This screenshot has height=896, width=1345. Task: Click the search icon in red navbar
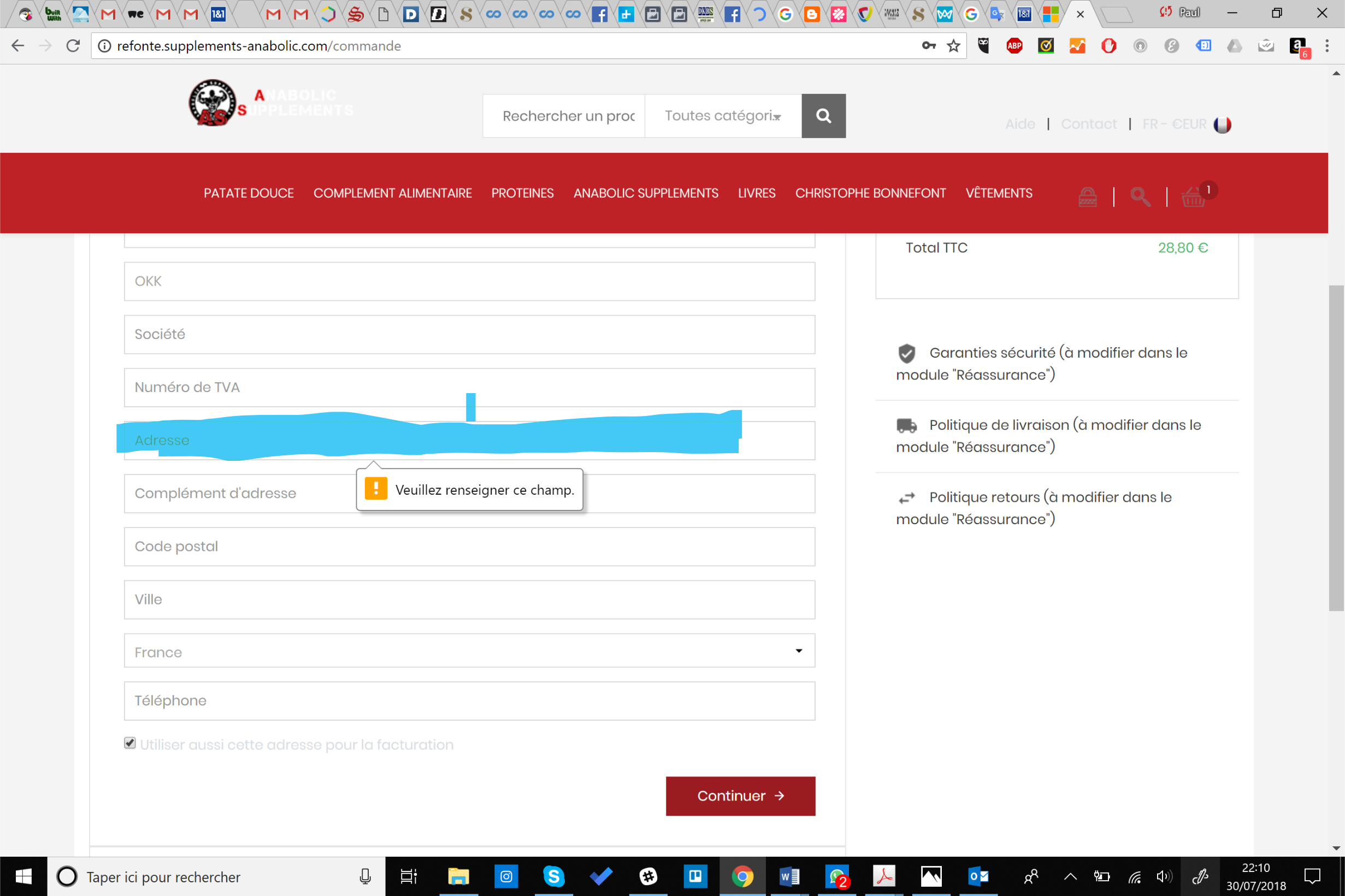coord(1140,197)
